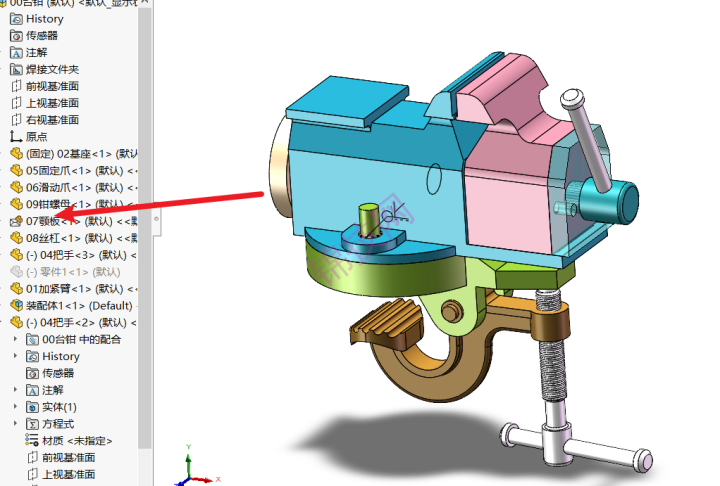Click the 右视基准面 plane icon
The height and width of the screenshot is (486, 720).
[16, 120]
